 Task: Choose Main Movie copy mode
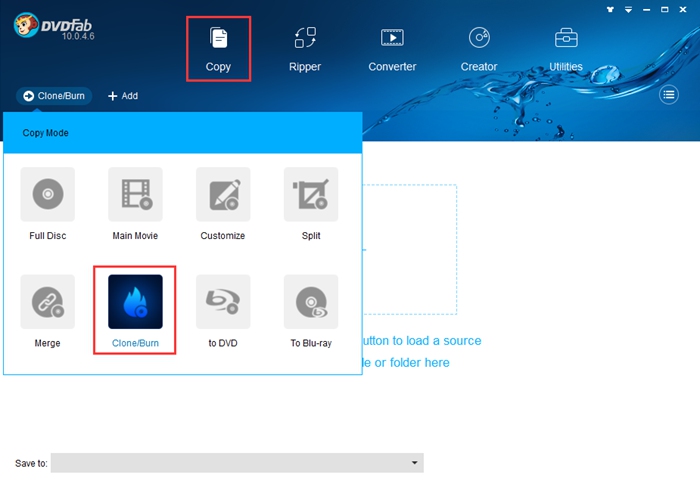coord(135,204)
